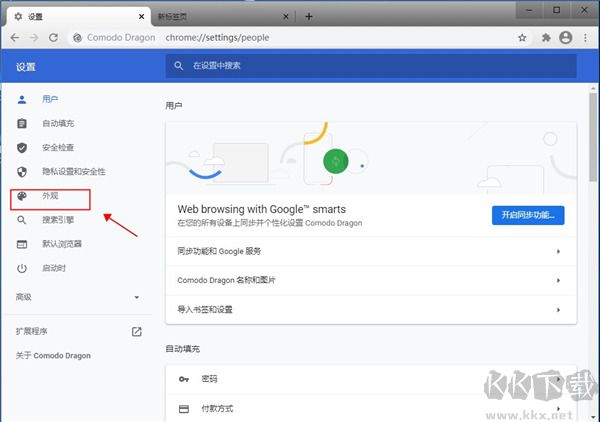Open 密码 passwords row
This screenshot has width=600, height=422.
(371, 379)
